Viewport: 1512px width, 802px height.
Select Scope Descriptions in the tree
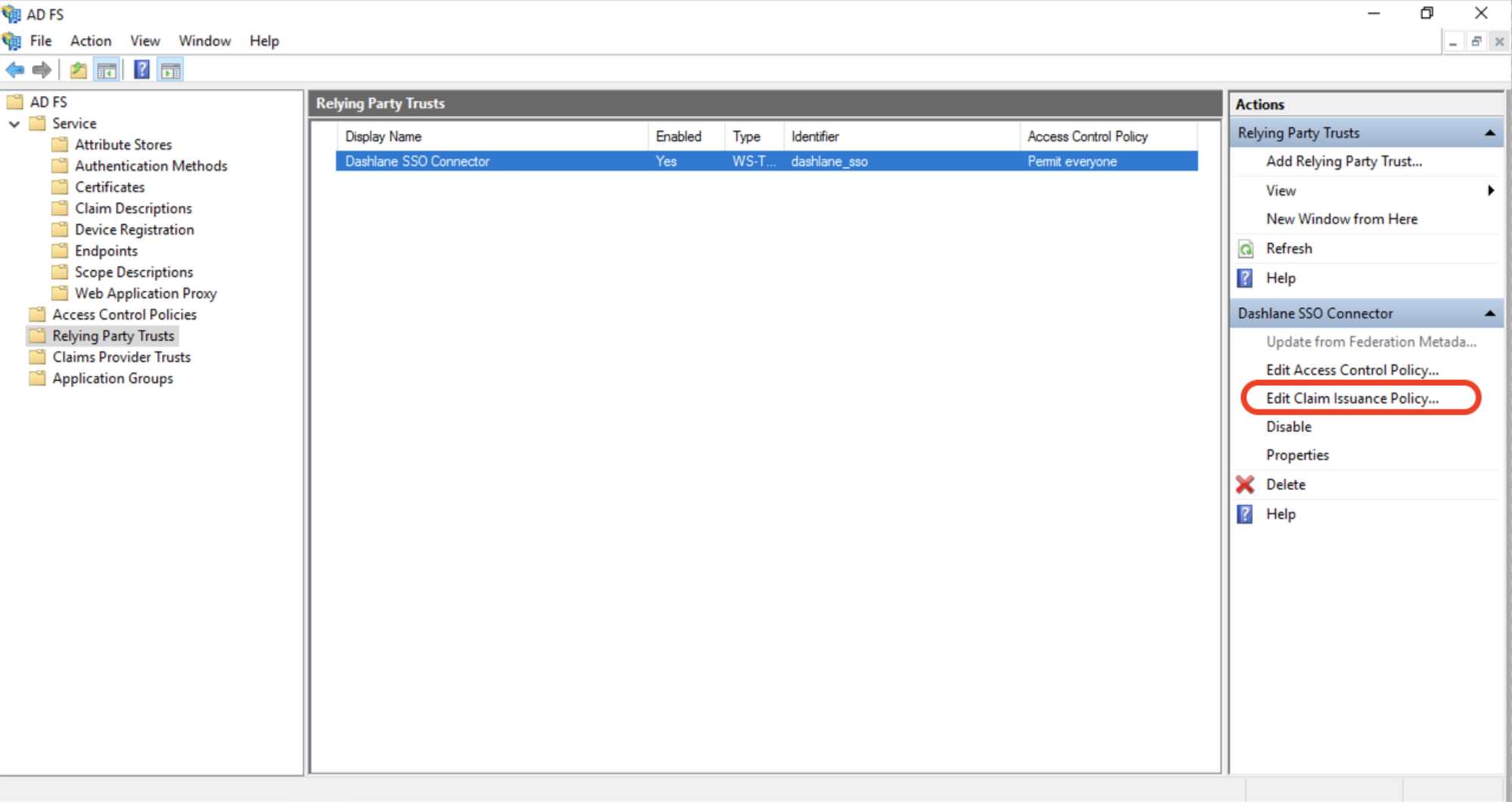tap(134, 272)
